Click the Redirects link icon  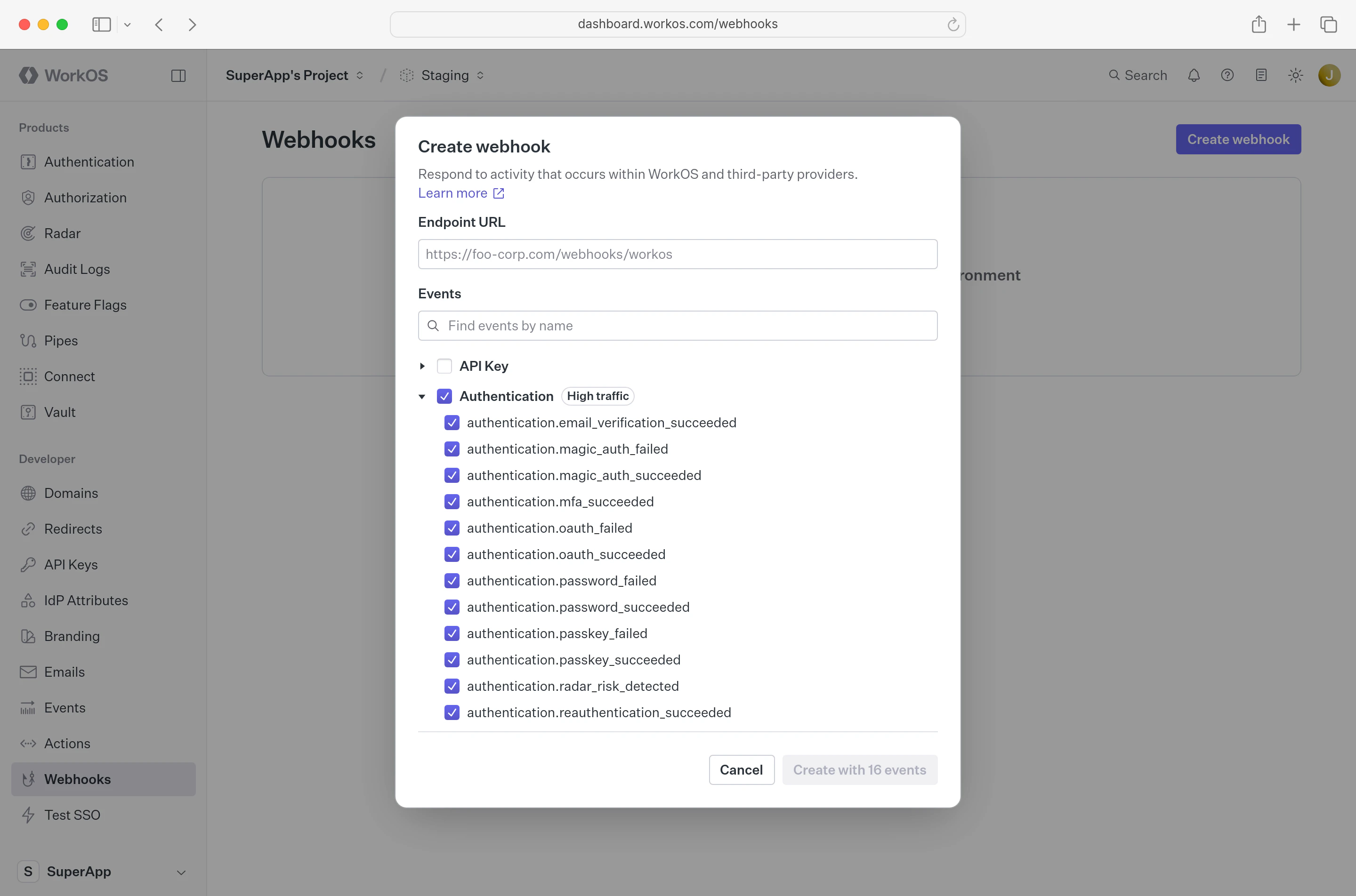pyautogui.click(x=28, y=529)
